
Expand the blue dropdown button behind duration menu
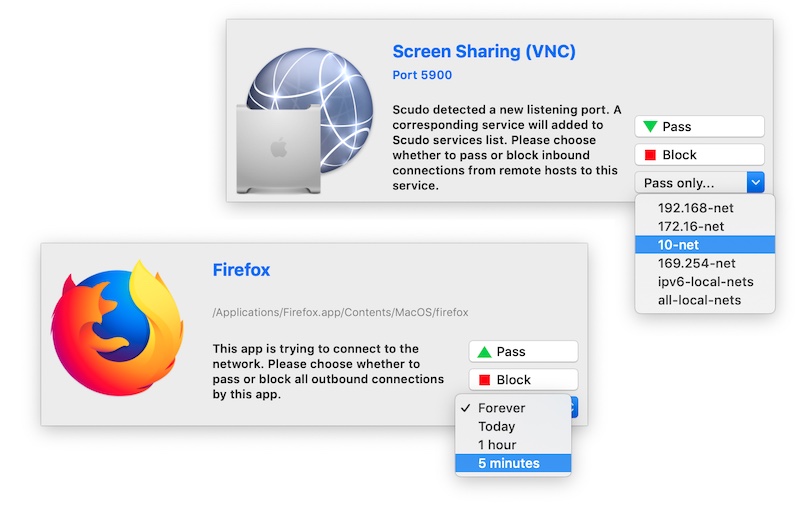(574, 407)
